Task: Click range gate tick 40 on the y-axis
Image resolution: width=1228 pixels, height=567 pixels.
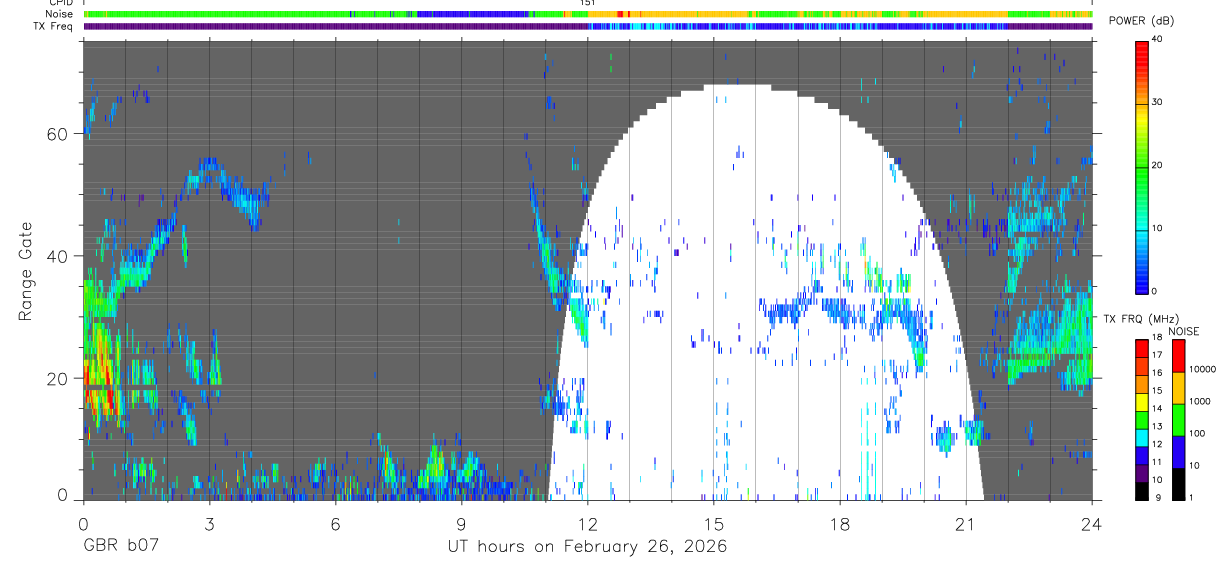Action: point(59,256)
